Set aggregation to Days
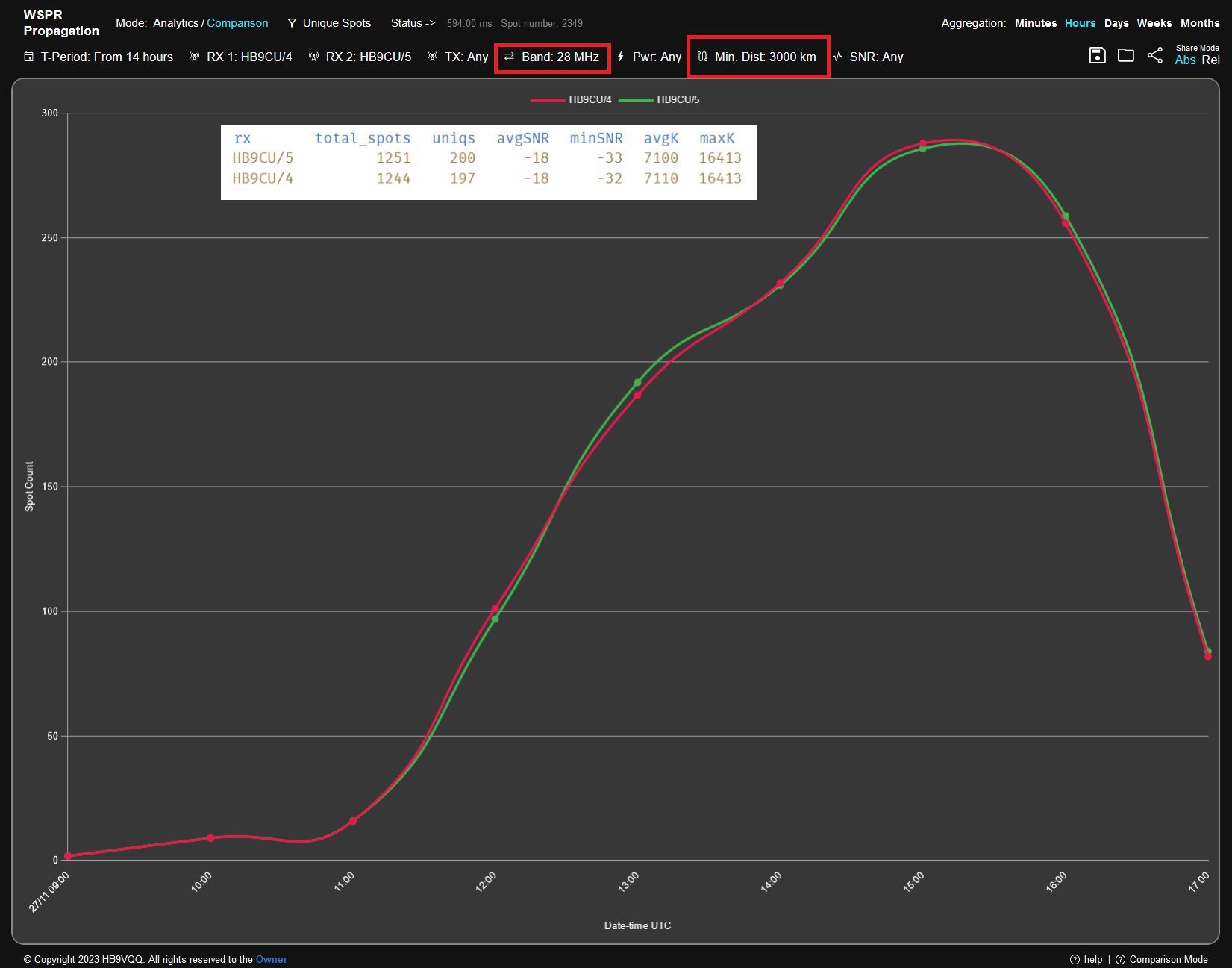The image size is (1232, 968). point(1116,23)
